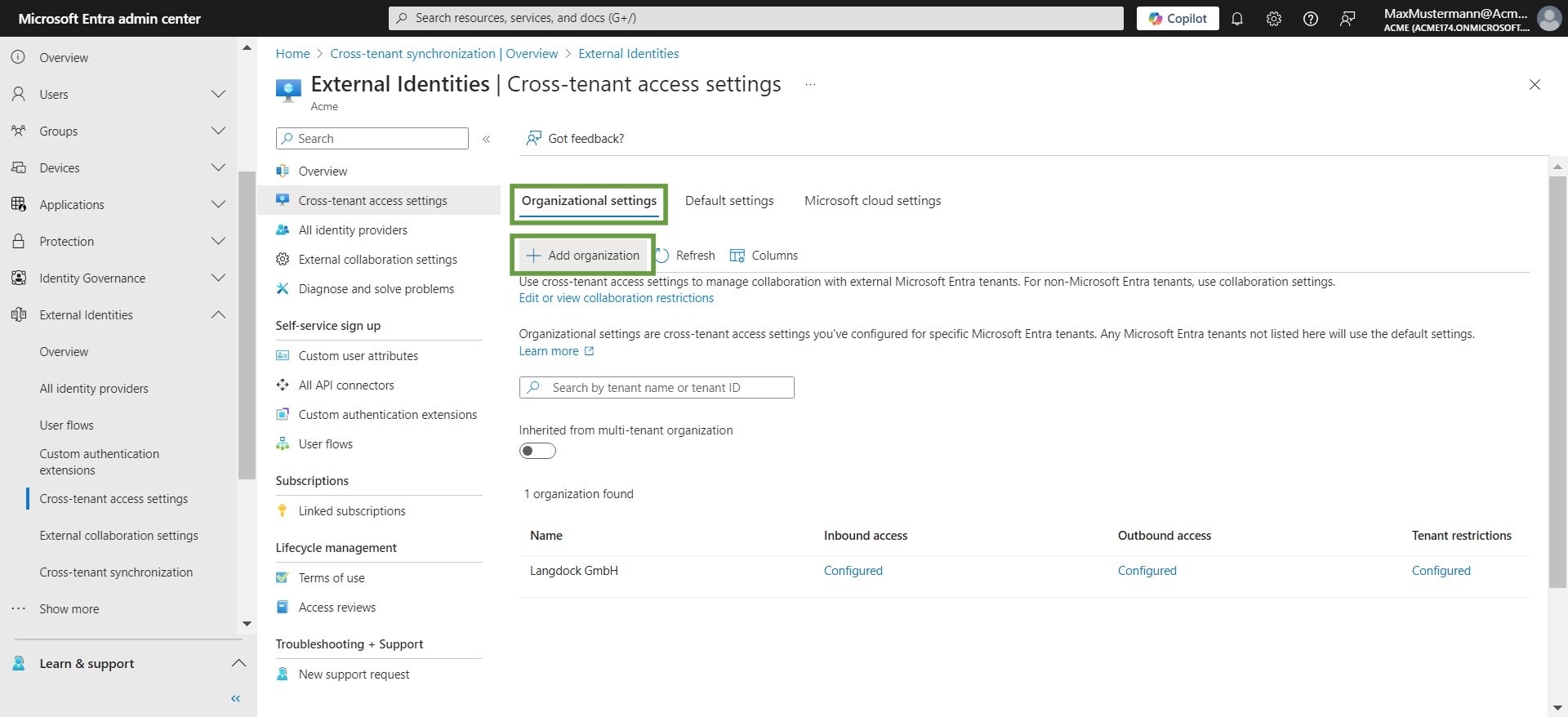
Task: Click the Linked subscriptions key icon
Action: tap(283, 510)
